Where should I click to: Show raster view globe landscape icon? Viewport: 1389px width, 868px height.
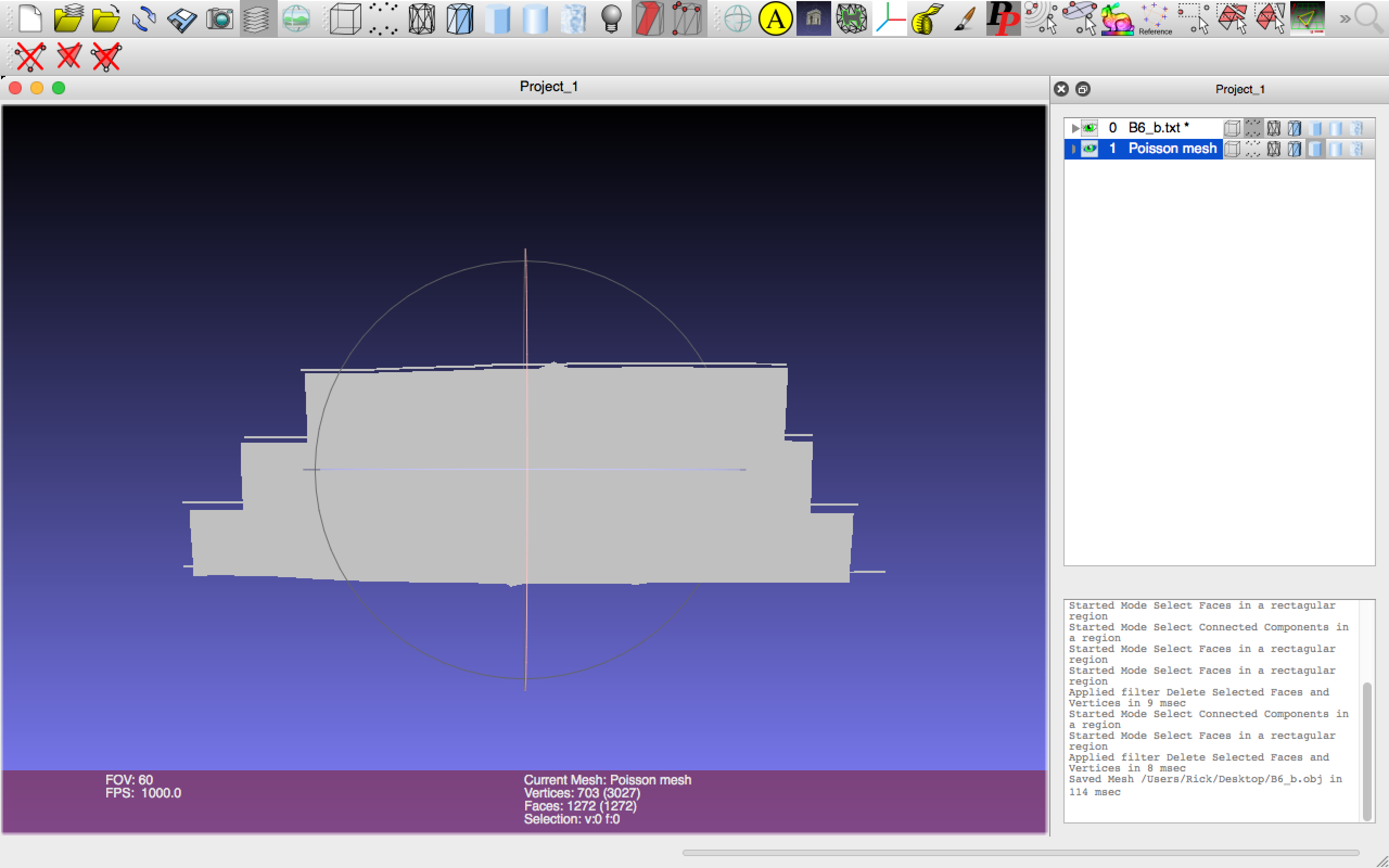tap(296, 18)
